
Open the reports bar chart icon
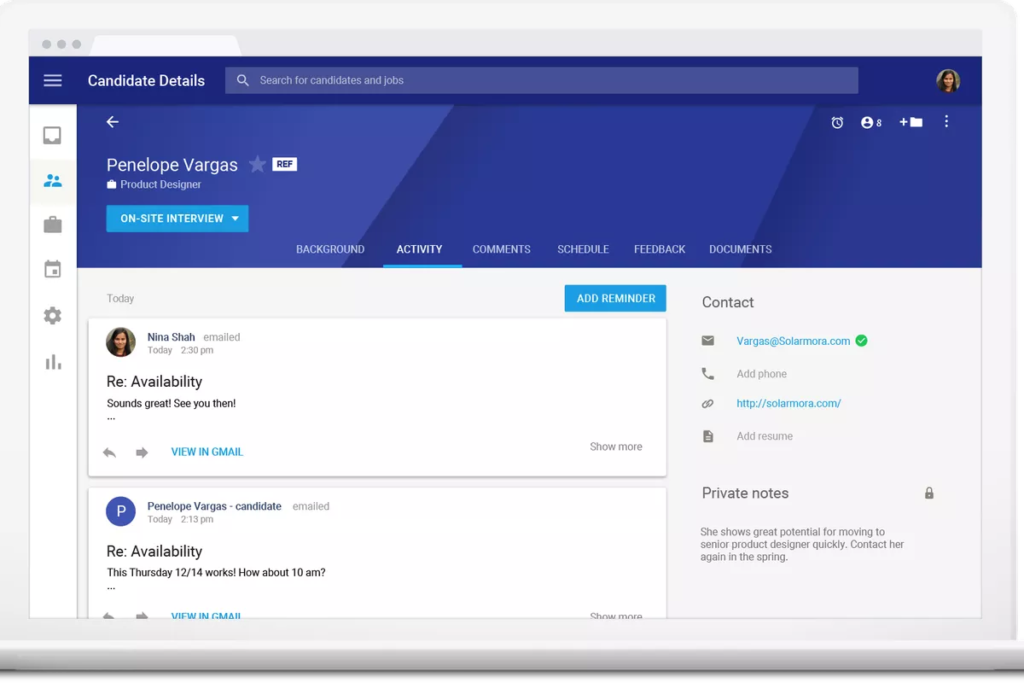(x=53, y=362)
